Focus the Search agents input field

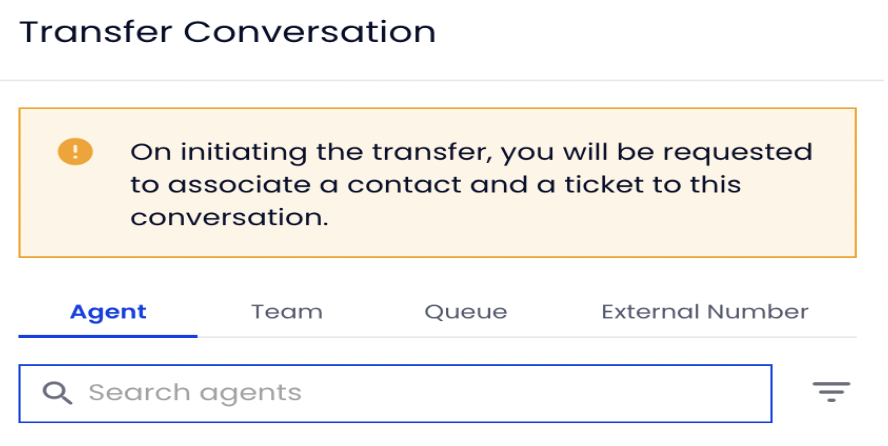pyautogui.click(x=395, y=393)
